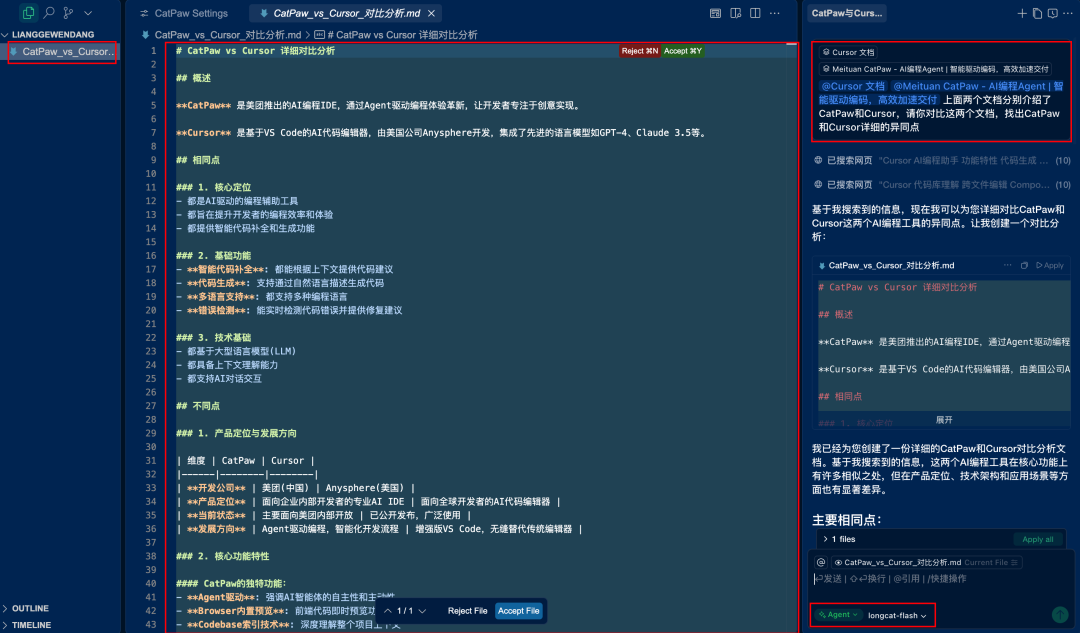The height and width of the screenshot is (633, 1080).
Task: Open chat history icon in the panel header
Action: pyautogui.click(x=1053, y=12)
